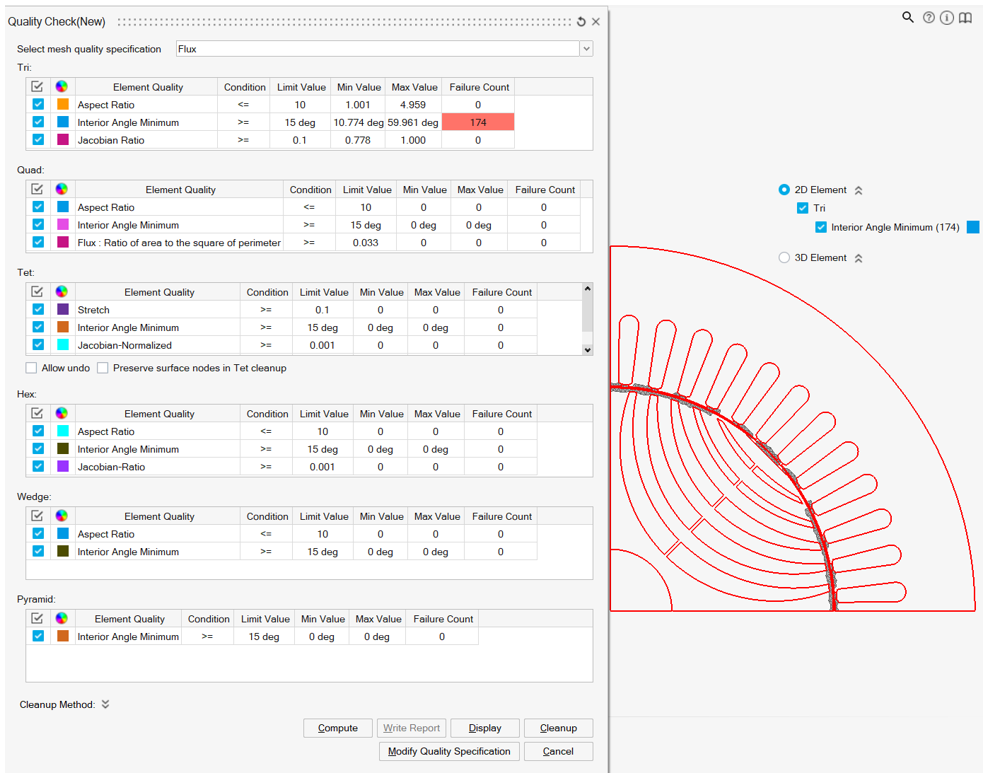This screenshot has height=779, width=992.
Task: Open the mesh quality specification dropdown
Action: [x=586, y=49]
